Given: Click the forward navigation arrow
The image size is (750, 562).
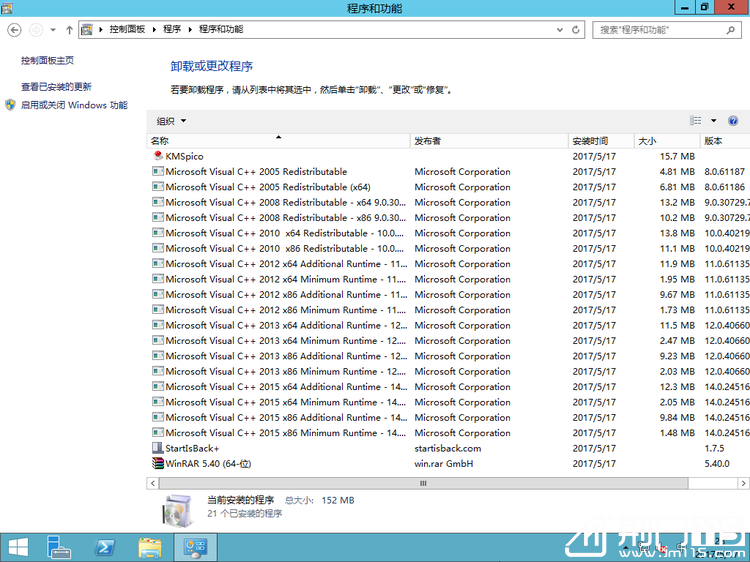Looking at the screenshot, I should (x=36, y=30).
